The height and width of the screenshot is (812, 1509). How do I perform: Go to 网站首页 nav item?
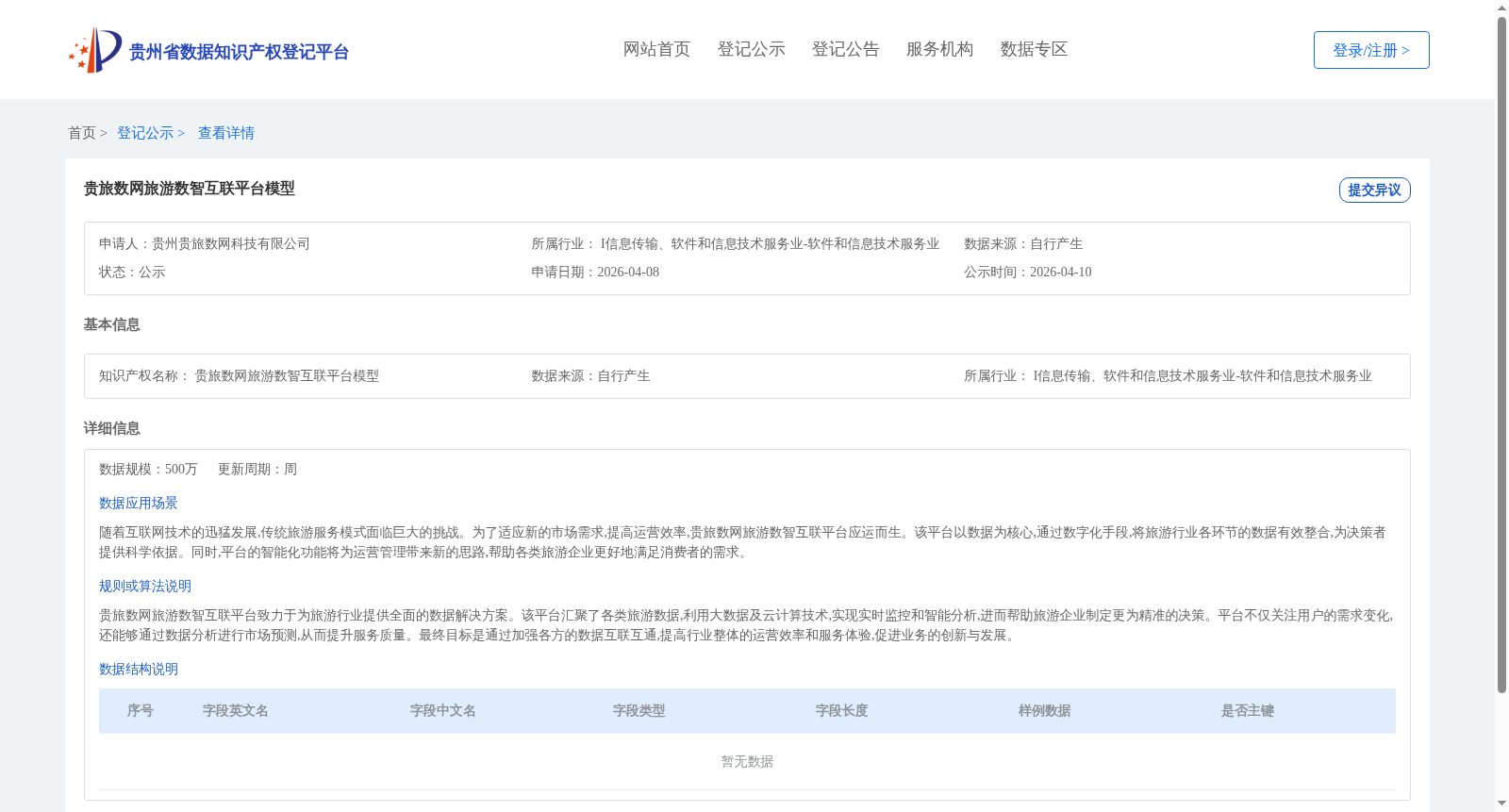click(656, 49)
